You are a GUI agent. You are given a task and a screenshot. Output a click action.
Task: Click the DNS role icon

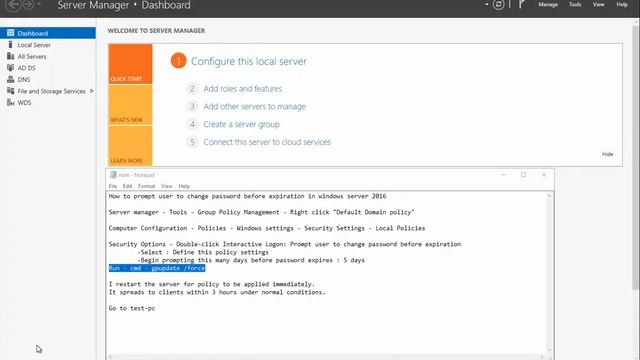point(11,79)
